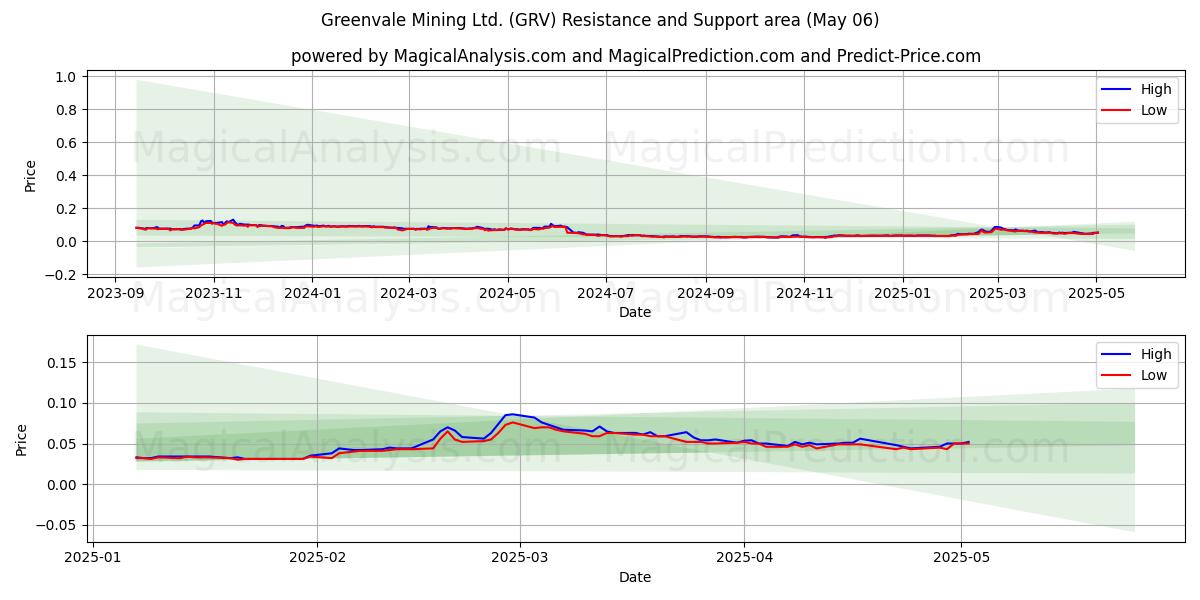
Task: Click the '0.10' price tick on bottom chart
Action: [x=63, y=404]
